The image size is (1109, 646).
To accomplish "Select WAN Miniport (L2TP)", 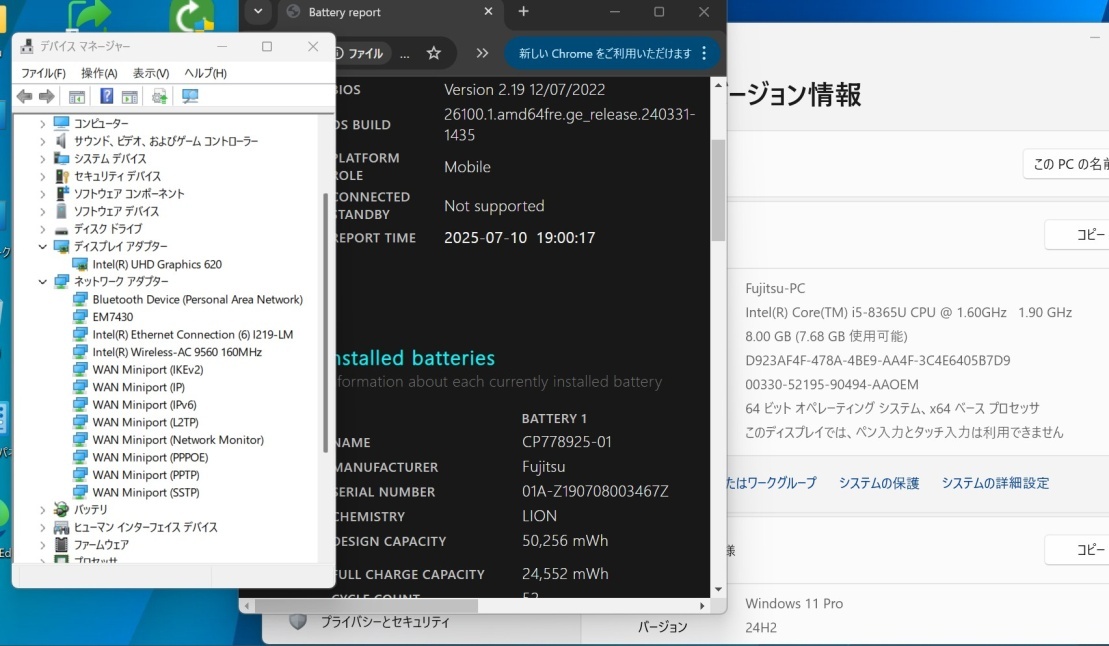I will [145, 422].
